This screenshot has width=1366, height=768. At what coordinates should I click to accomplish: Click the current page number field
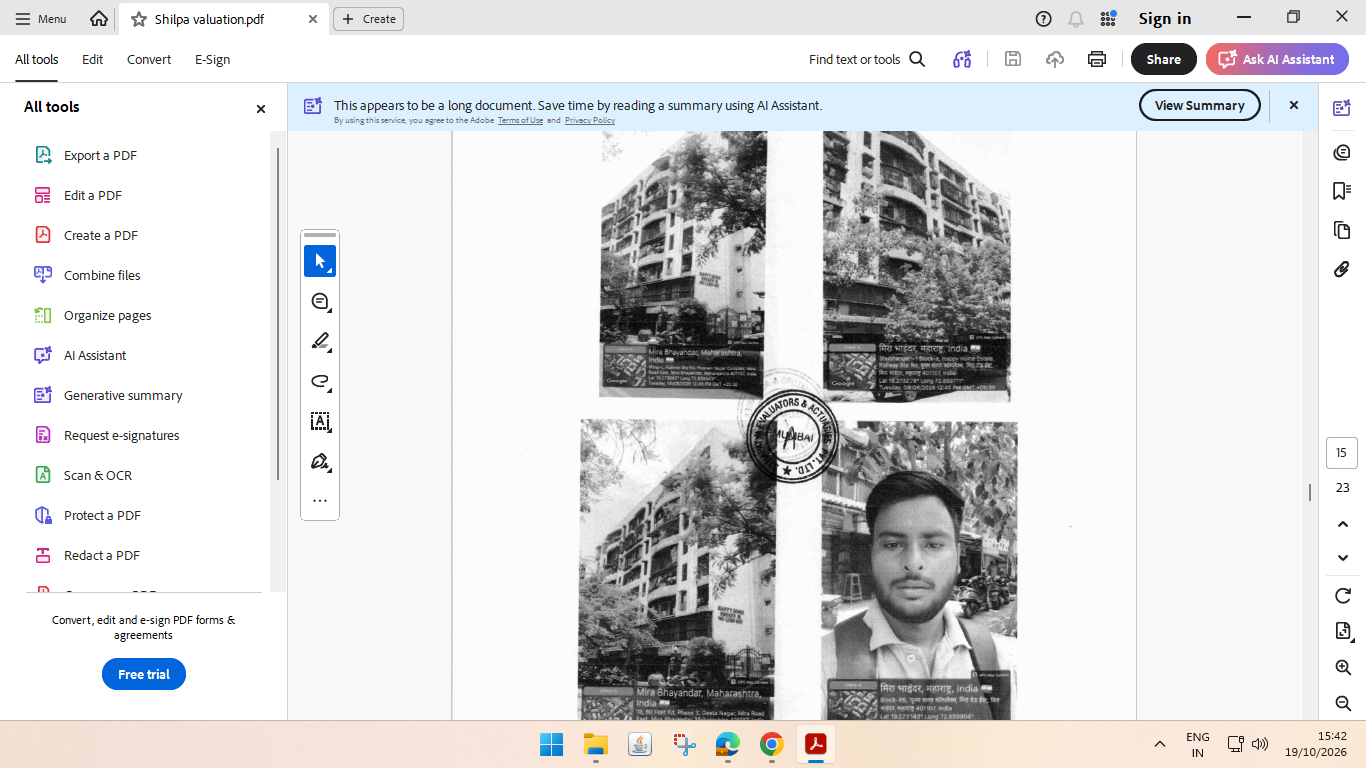click(1342, 453)
